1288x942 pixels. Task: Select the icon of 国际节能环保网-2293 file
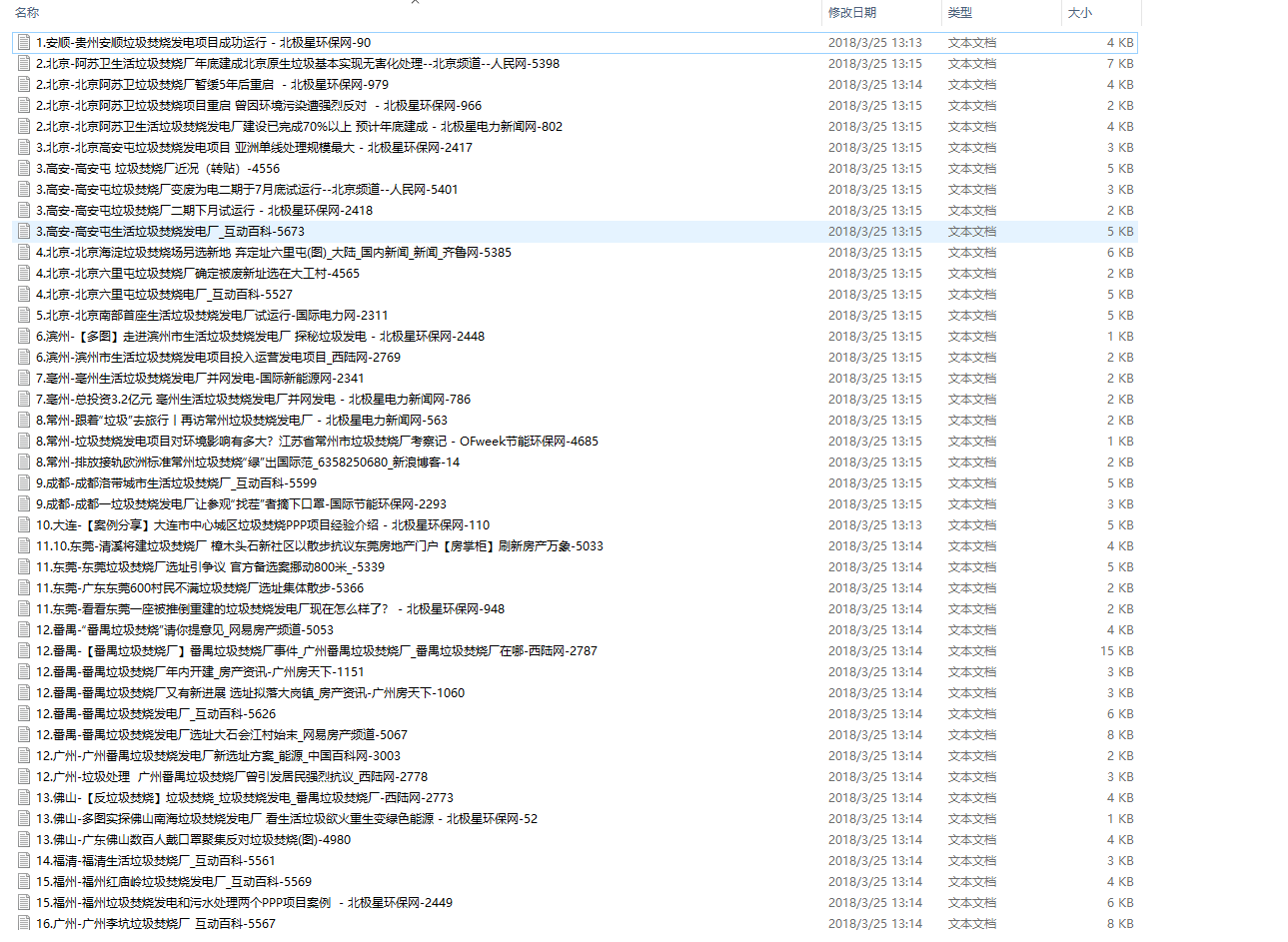click(24, 503)
